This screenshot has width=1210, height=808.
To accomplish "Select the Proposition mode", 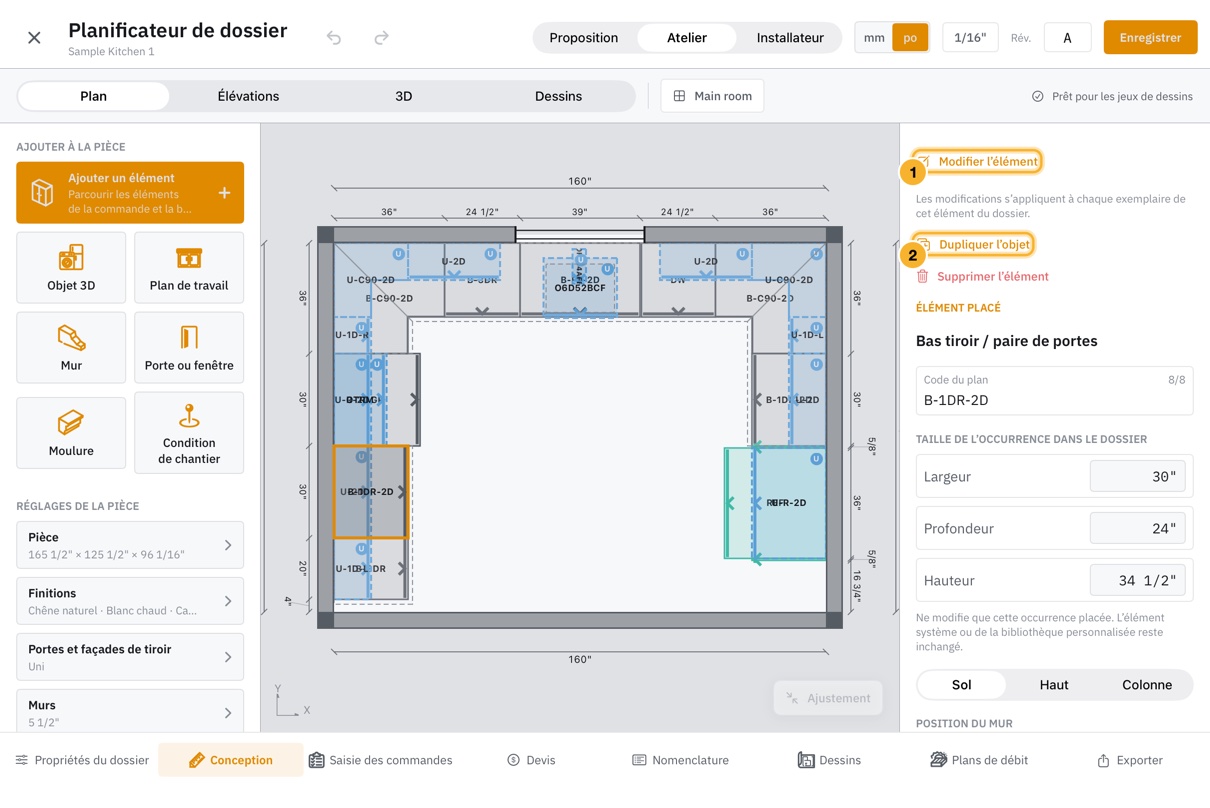I will [584, 38].
